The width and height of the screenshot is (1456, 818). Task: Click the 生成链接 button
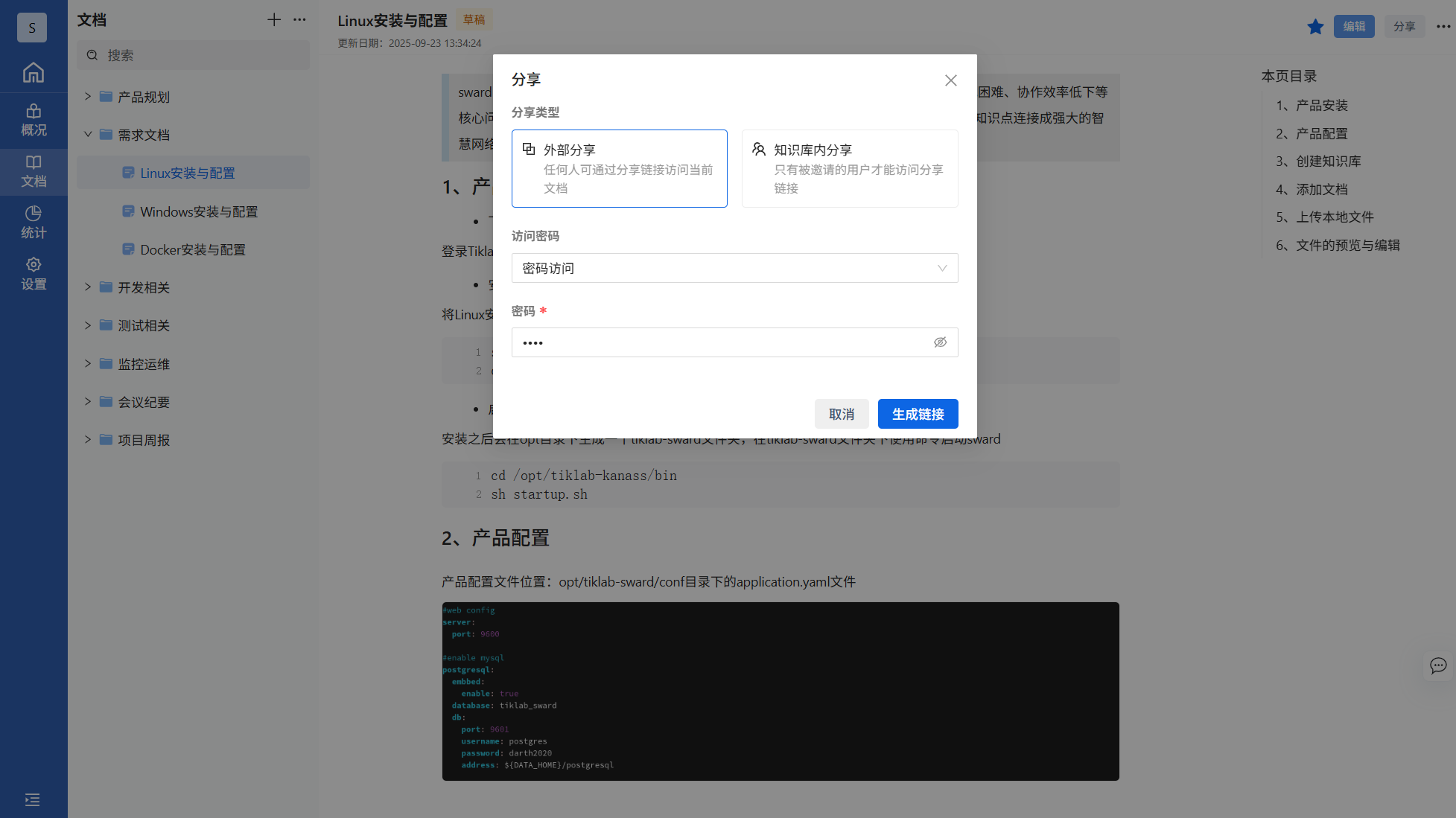tap(918, 414)
